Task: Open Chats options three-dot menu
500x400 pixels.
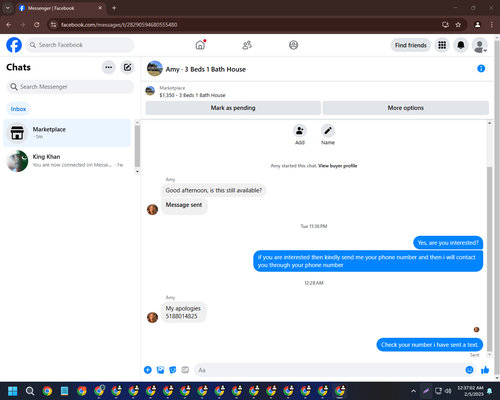Action: (x=109, y=67)
